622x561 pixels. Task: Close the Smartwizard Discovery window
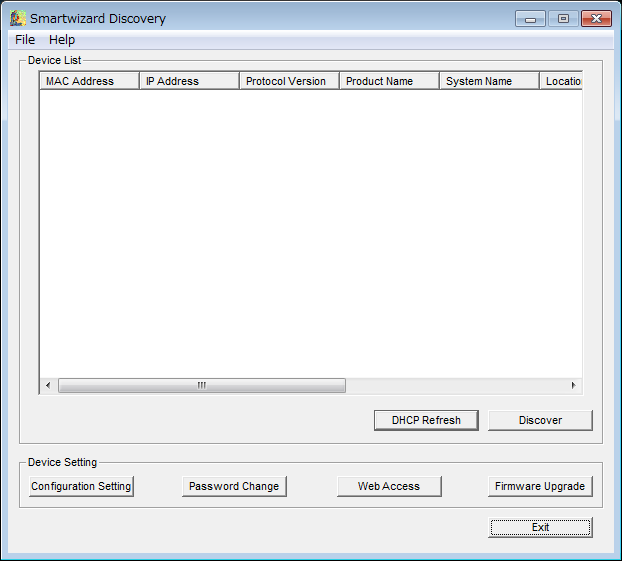596,19
